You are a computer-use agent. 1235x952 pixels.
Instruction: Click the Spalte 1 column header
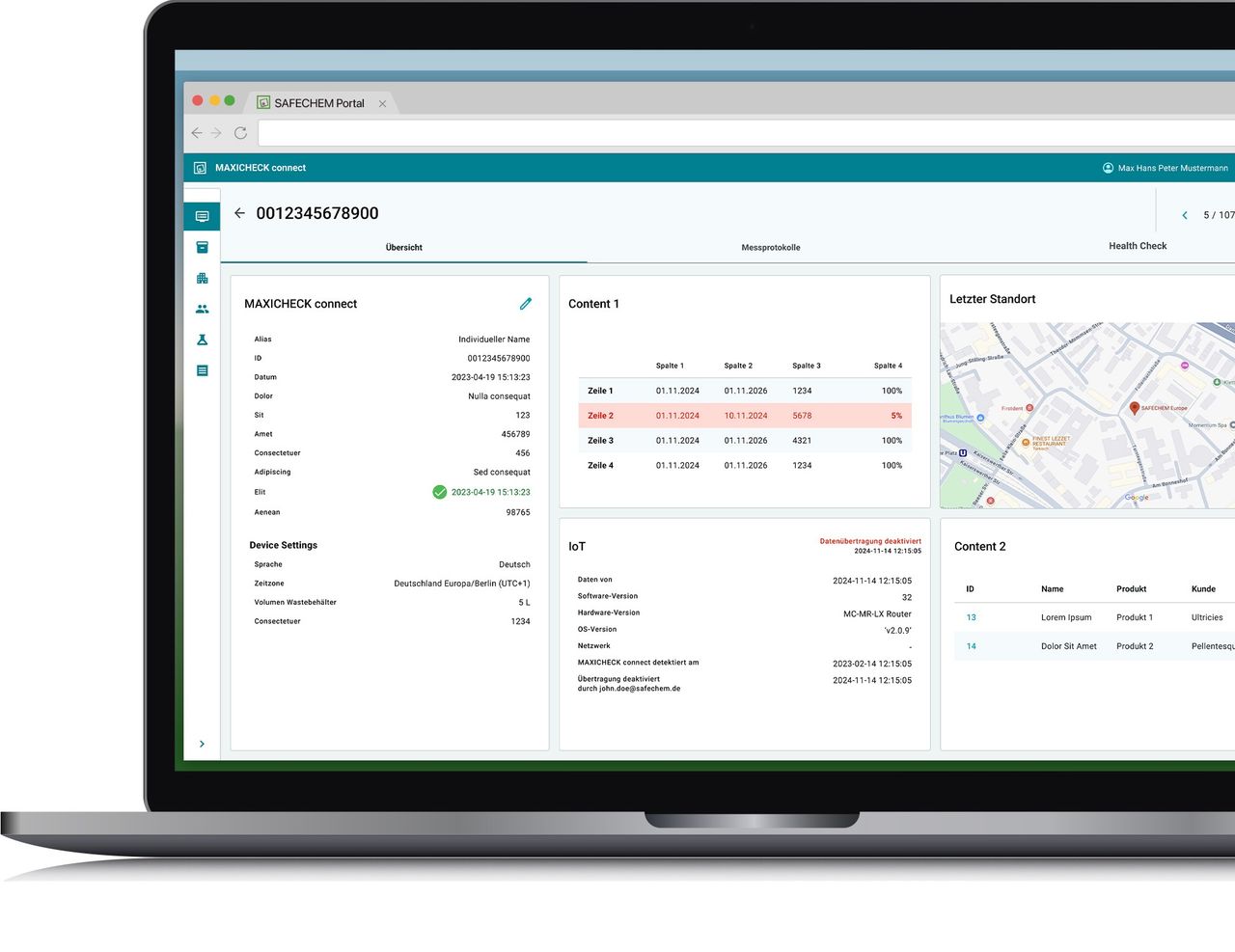pyautogui.click(x=670, y=366)
